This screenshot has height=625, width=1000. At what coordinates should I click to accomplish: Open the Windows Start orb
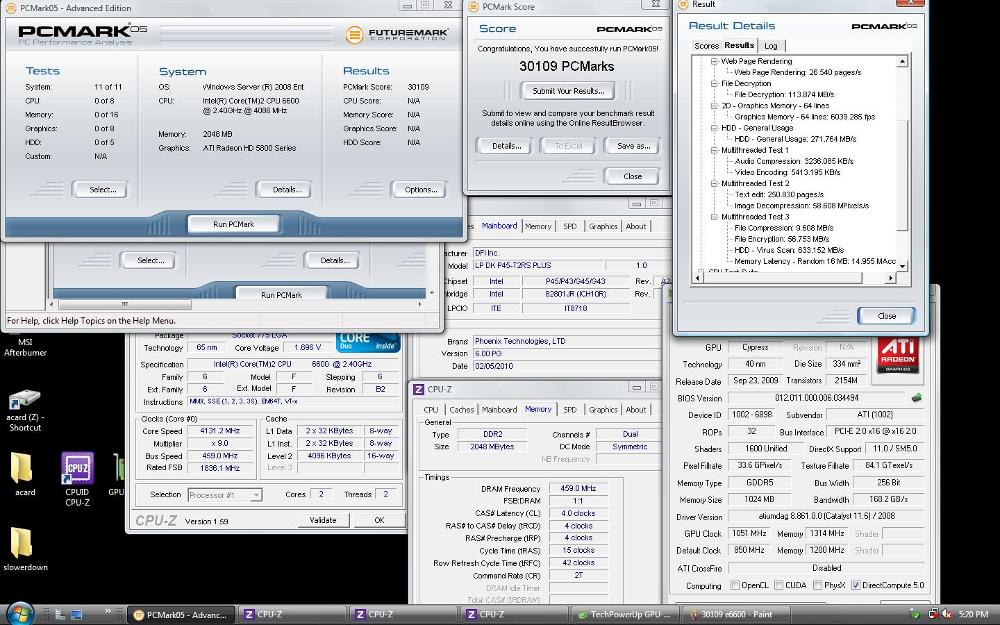tap(20, 614)
